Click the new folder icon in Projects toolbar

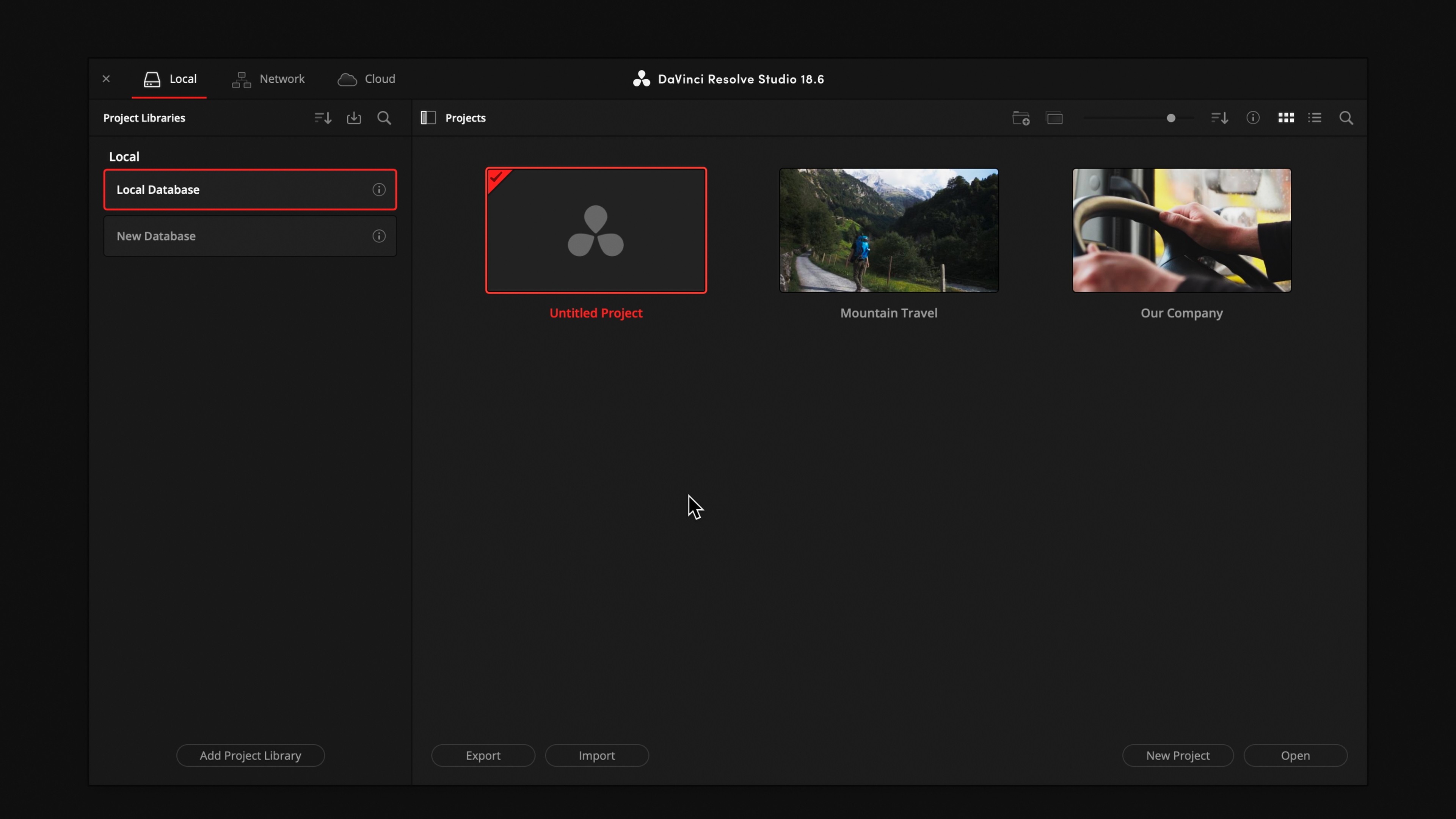[1021, 118]
